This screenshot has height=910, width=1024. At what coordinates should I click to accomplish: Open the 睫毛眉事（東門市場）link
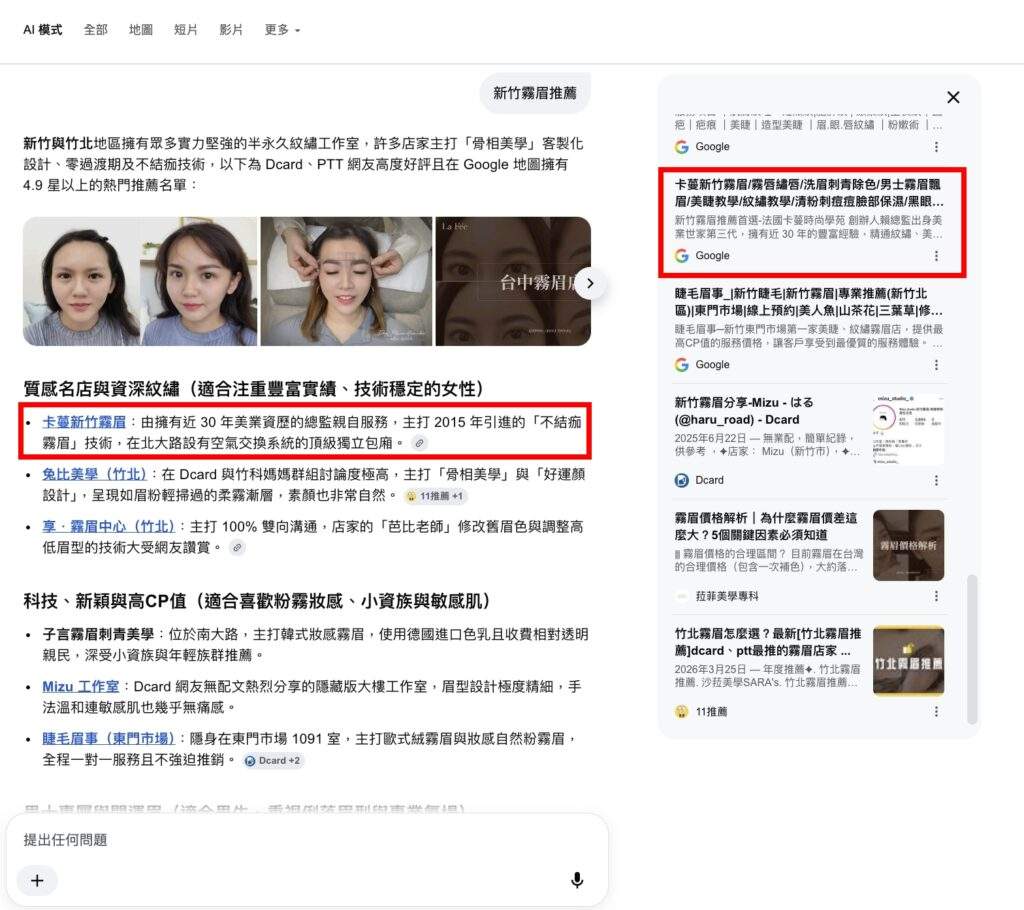pos(108,739)
